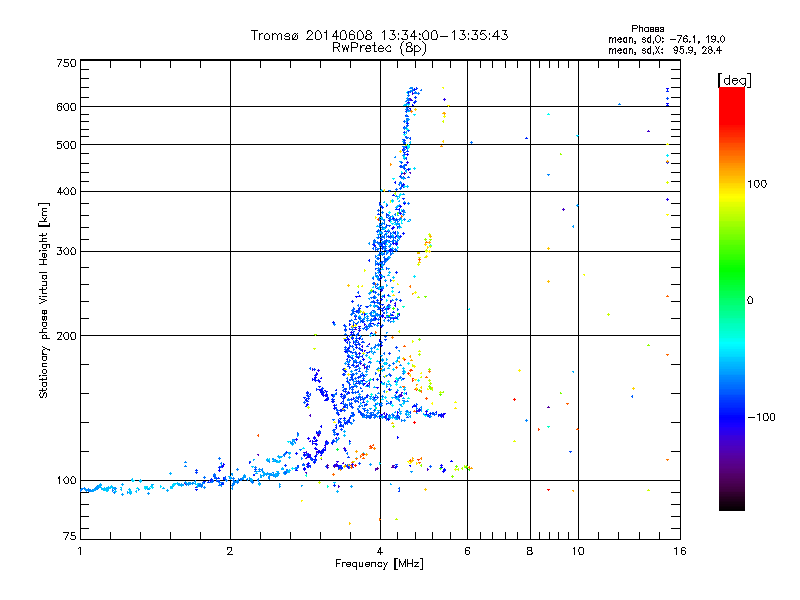Click the x-axis label '6'
Image resolution: width=800 pixels, height=600 pixels.
[x=467, y=551]
